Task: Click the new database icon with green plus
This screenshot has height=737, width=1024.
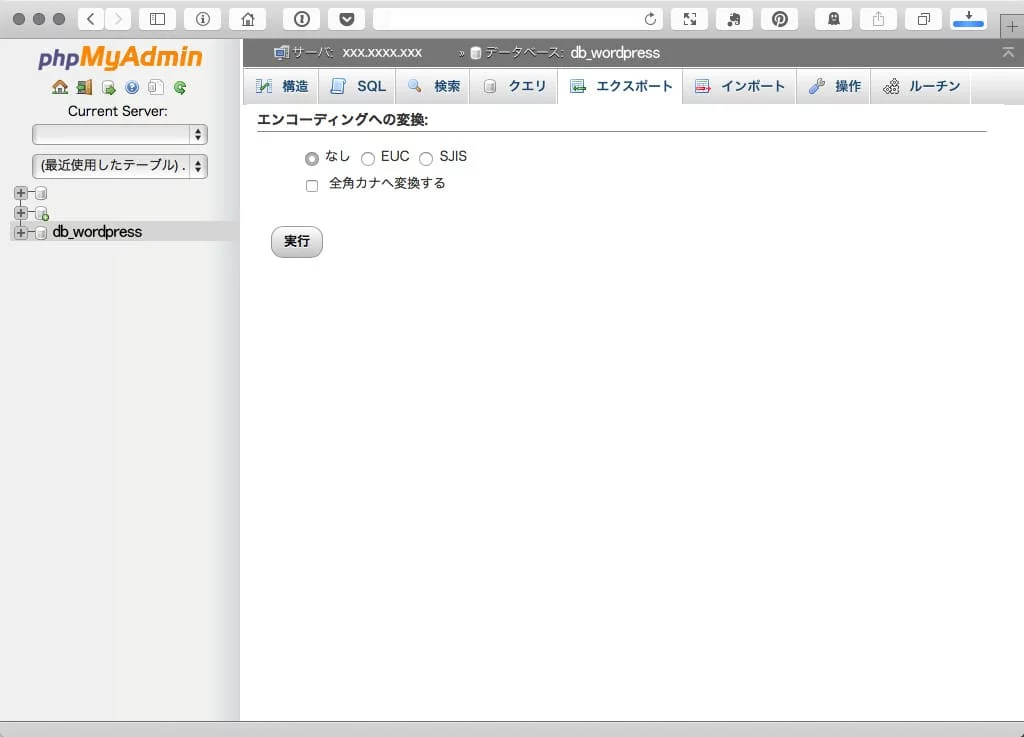Action: pyautogui.click(x=42, y=213)
